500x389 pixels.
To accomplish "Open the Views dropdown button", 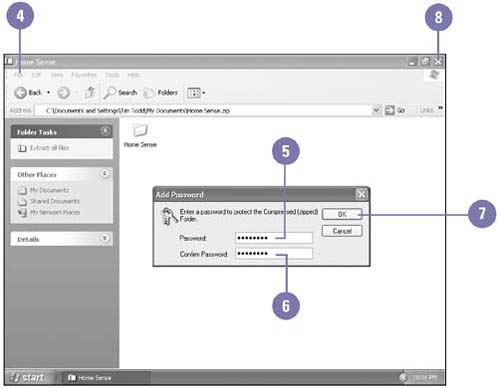I will click(x=196, y=93).
